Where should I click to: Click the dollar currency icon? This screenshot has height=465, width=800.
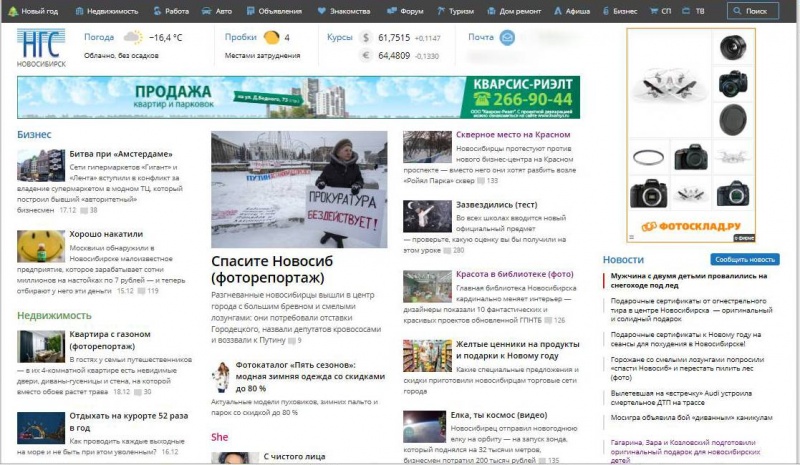(x=366, y=38)
